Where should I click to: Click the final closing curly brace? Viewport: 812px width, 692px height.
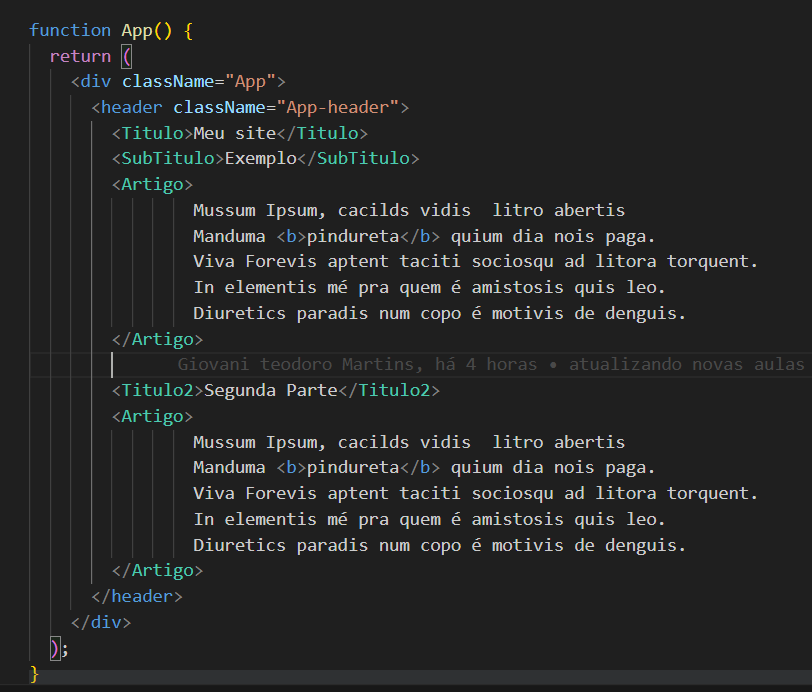34,674
